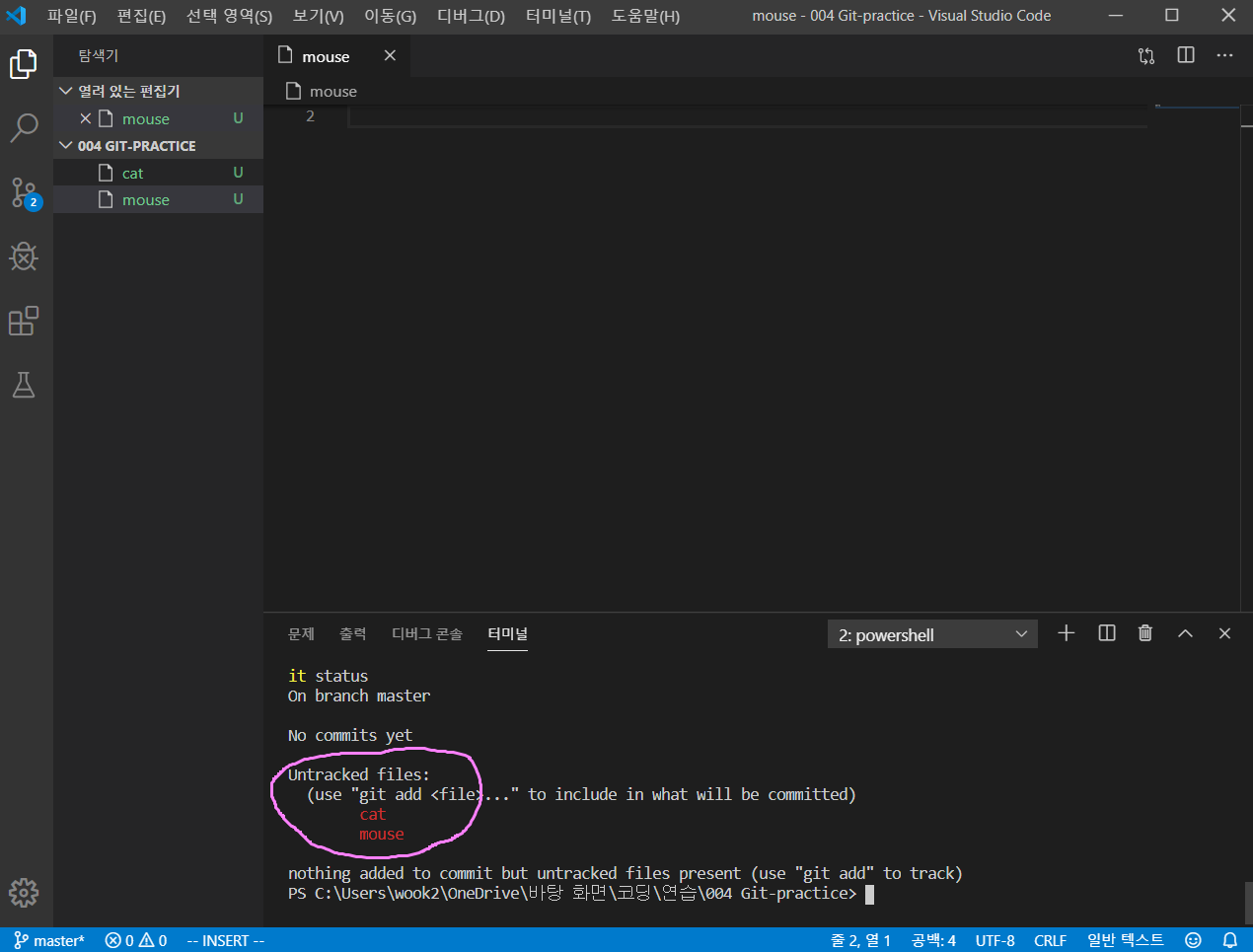Open the 파일(F) menu
The image size is (1253, 952).
click(72, 16)
